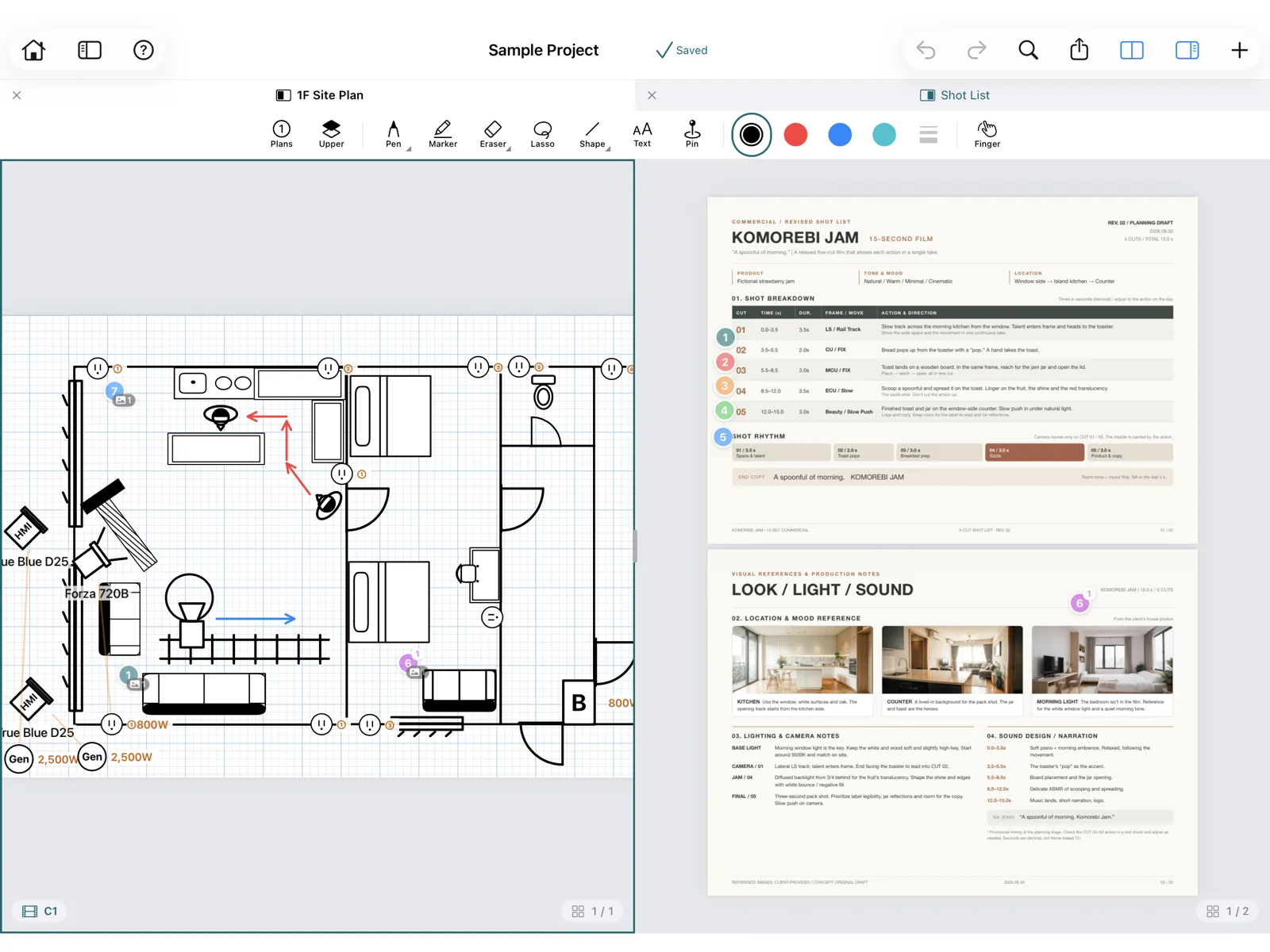Select pin 6 near the armchair on plan
Screen dimensions: 1270x952
pyautogui.click(x=408, y=663)
